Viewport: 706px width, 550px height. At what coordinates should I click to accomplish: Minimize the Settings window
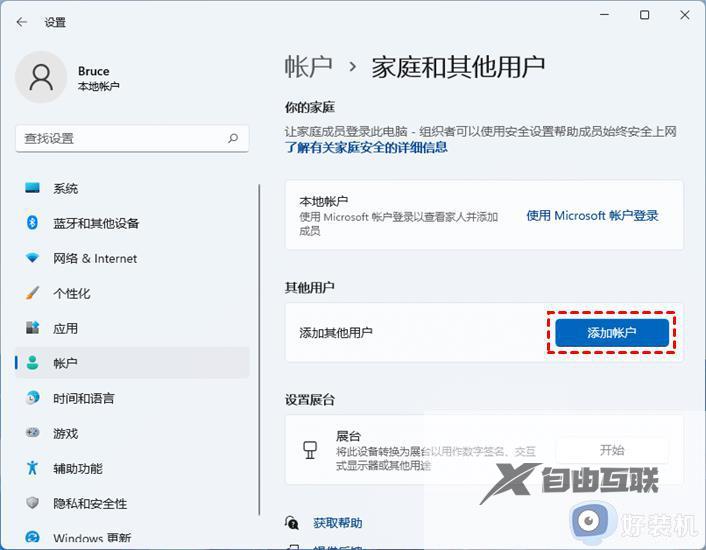[x=605, y=15]
